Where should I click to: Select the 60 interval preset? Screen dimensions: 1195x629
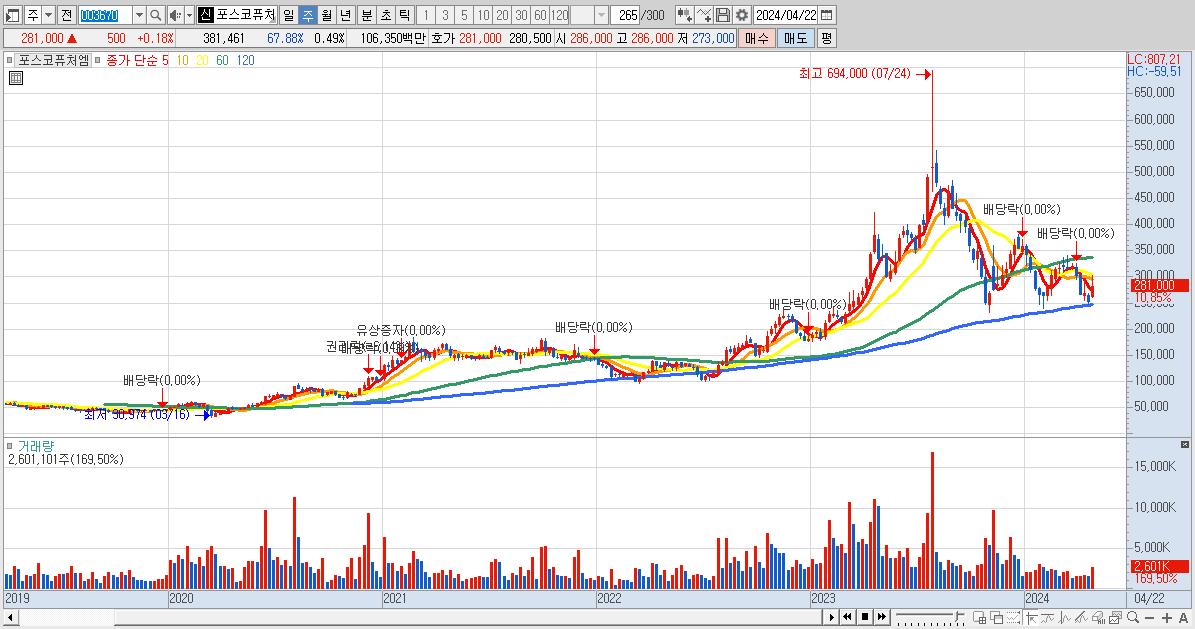[x=540, y=15]
